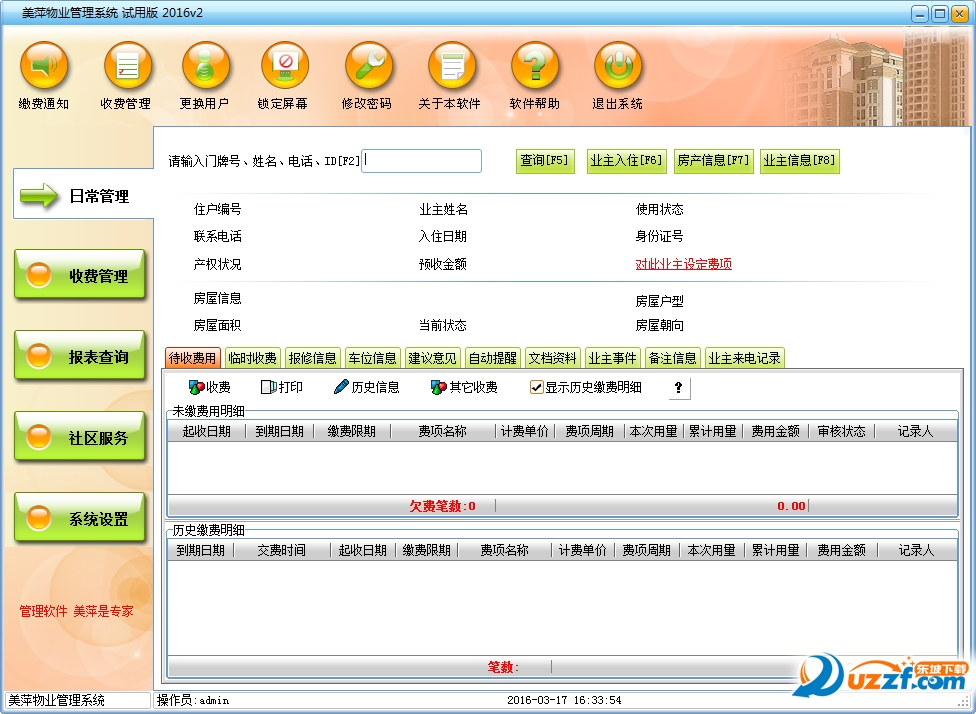Click the status bar date and time
The image size is (976, 714).
point(564,700)
